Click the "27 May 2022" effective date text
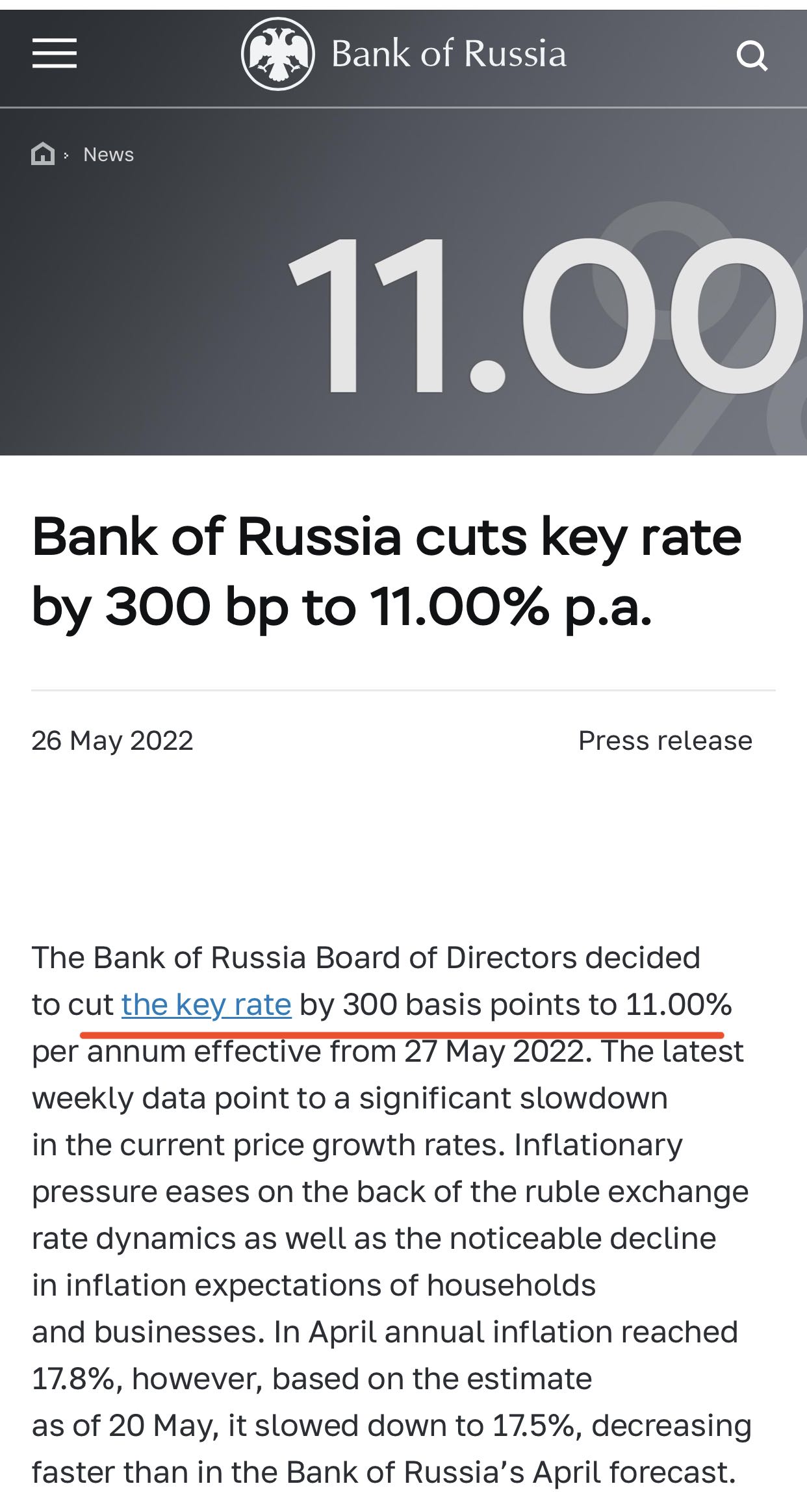 tap(497, 1051)
